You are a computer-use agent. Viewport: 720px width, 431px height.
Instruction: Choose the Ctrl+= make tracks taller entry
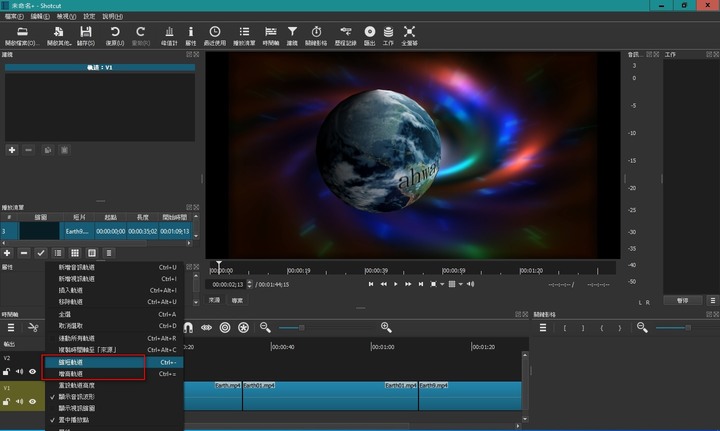(114, 374)
